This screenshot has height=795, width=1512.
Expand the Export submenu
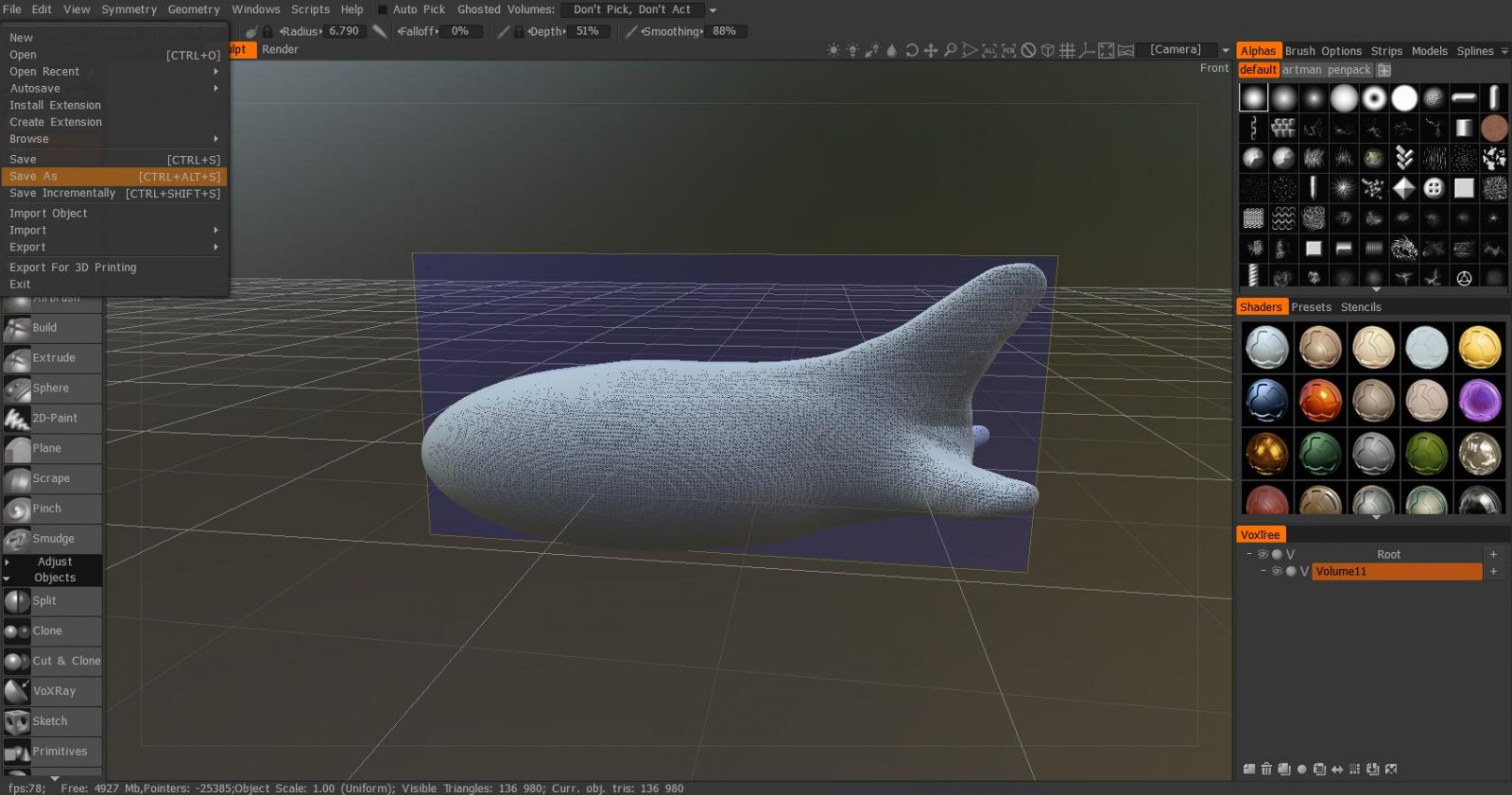[215, 248]
